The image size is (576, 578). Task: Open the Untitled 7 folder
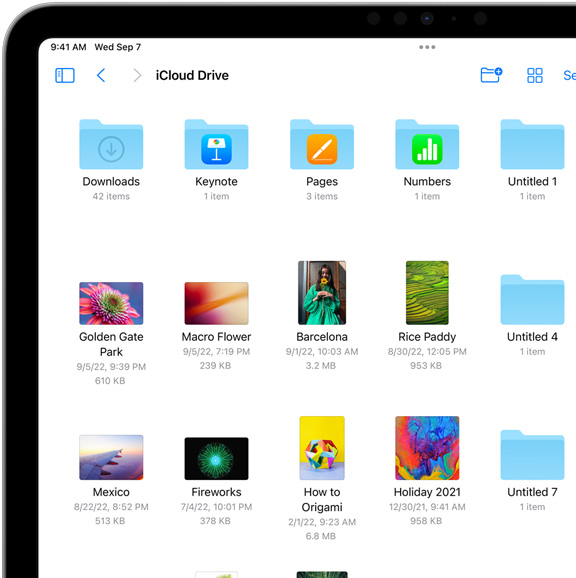coord(532,455)
